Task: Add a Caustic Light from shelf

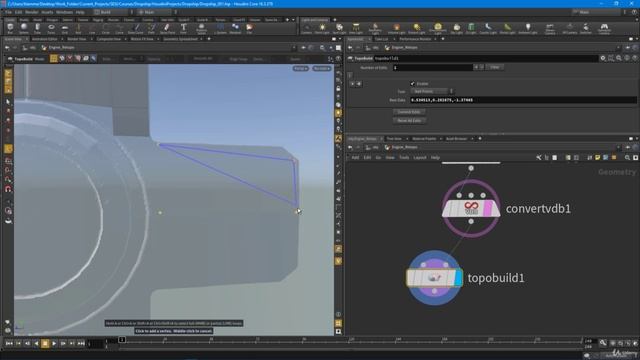Action: pos(488,29)
